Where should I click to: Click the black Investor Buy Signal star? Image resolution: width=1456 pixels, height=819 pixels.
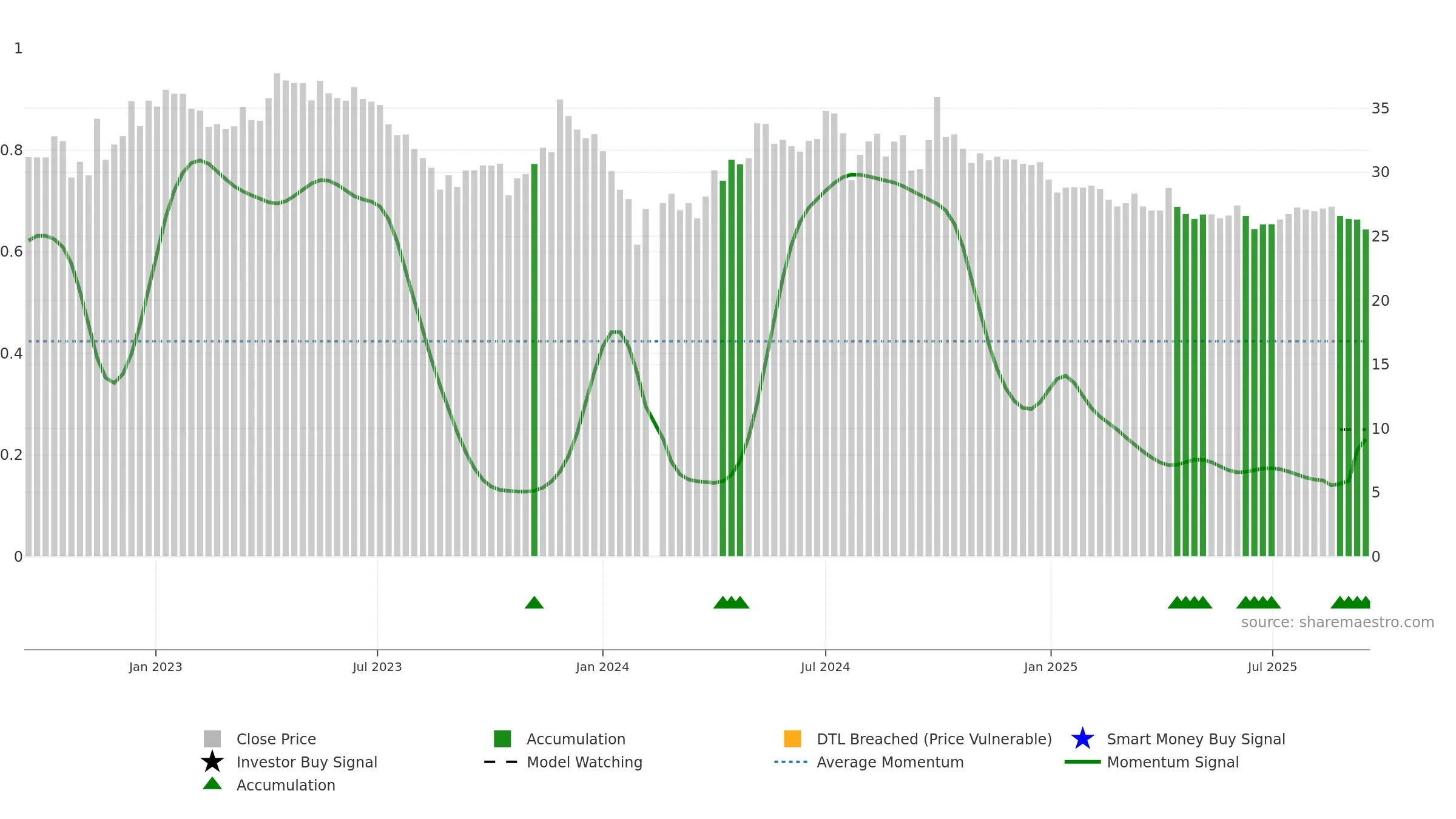click(x=212, y=762)
